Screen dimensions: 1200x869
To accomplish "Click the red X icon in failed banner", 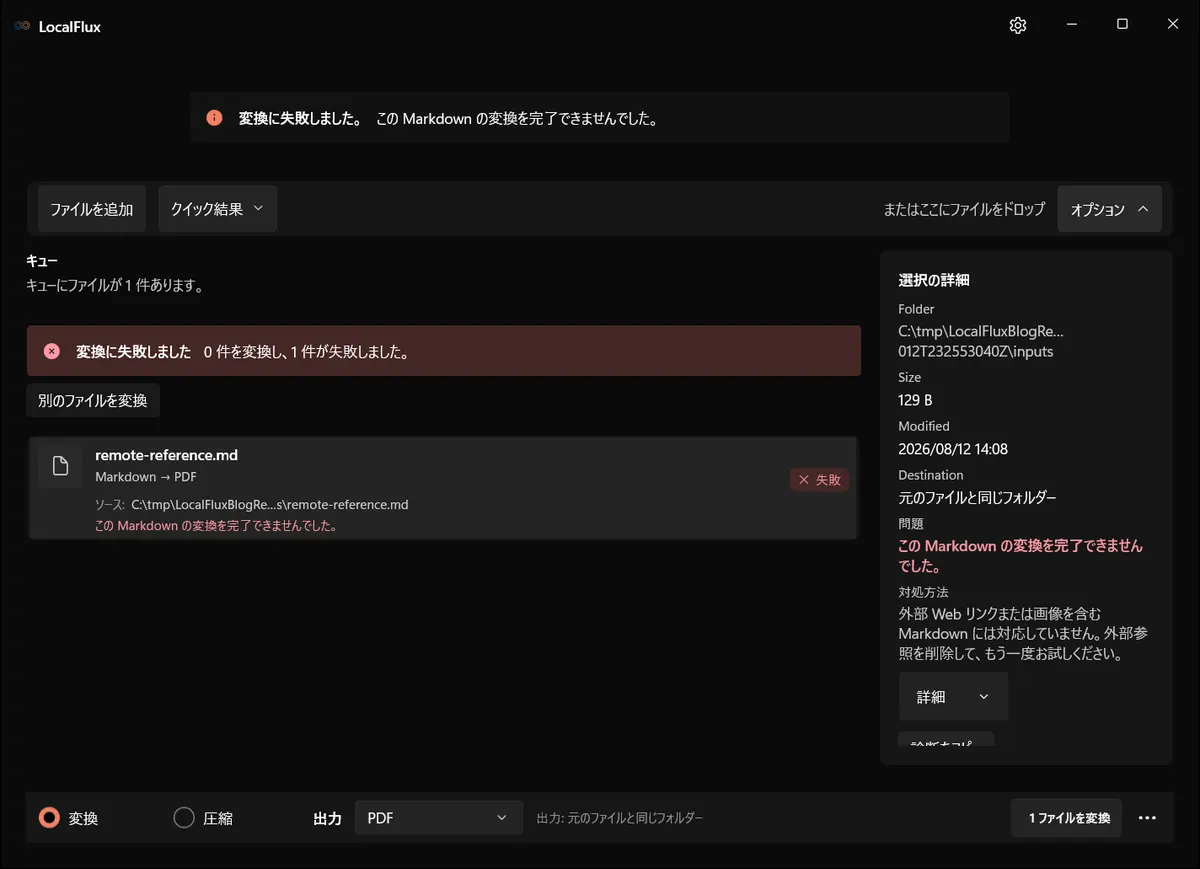I will (52, 351).
